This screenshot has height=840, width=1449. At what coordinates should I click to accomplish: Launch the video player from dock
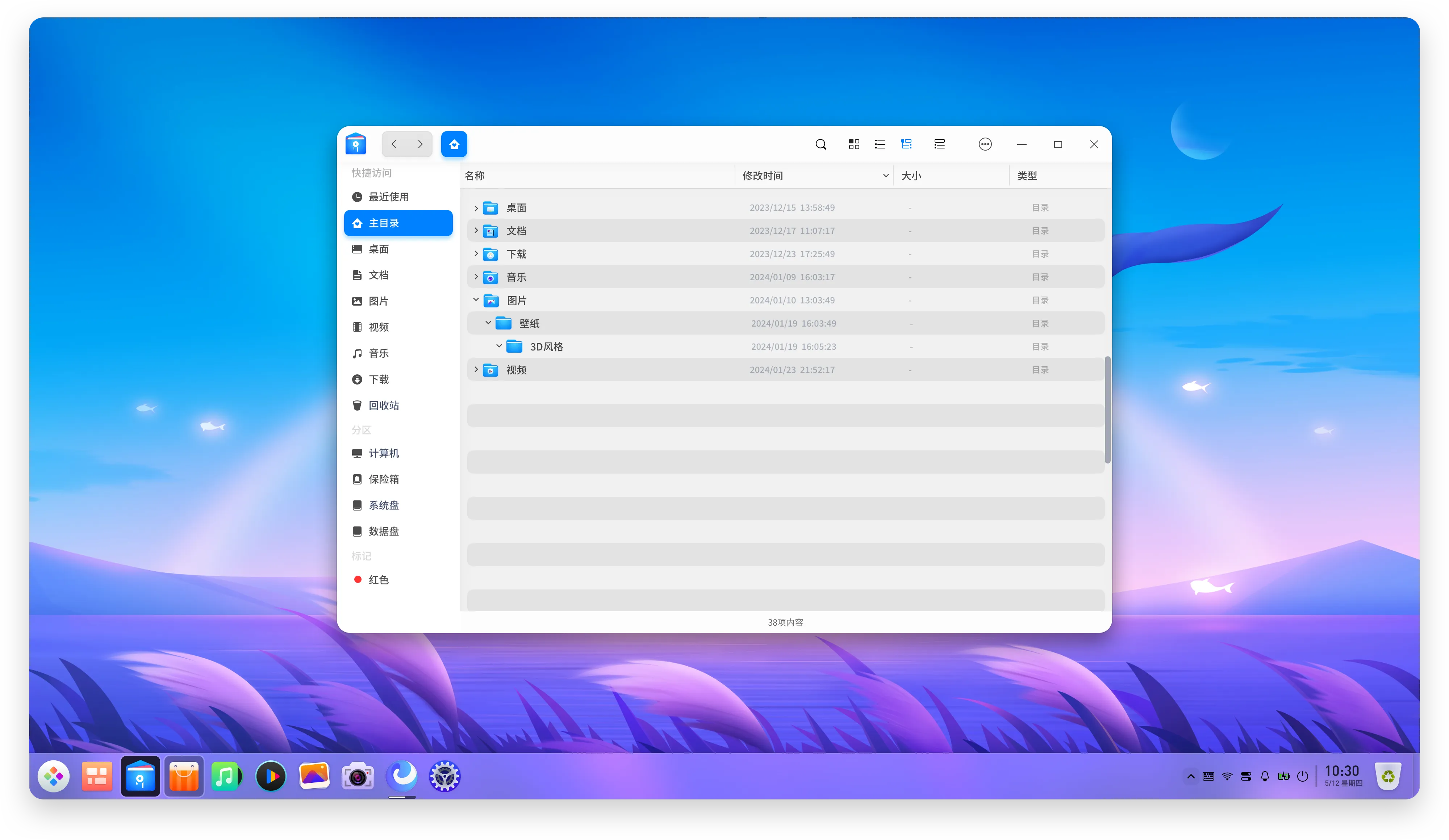pos(271,776)
